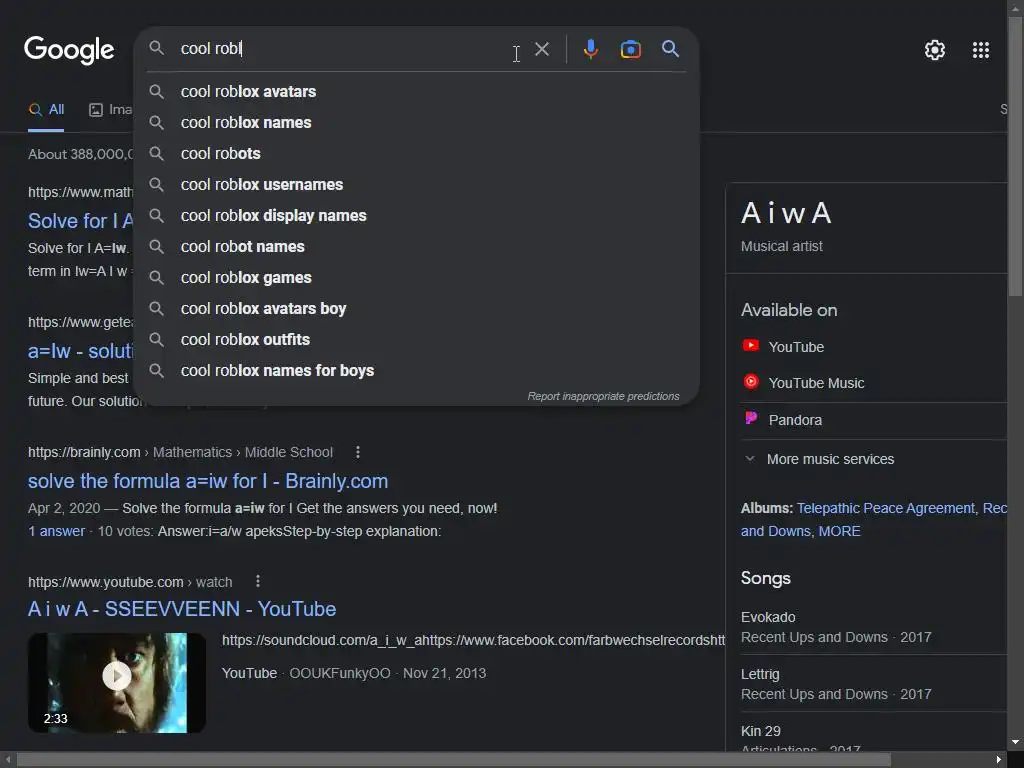Screen dimensions: 1024x768
Task: Click the horizontal scrollbar thumb
Action: [x=454, y=760]
